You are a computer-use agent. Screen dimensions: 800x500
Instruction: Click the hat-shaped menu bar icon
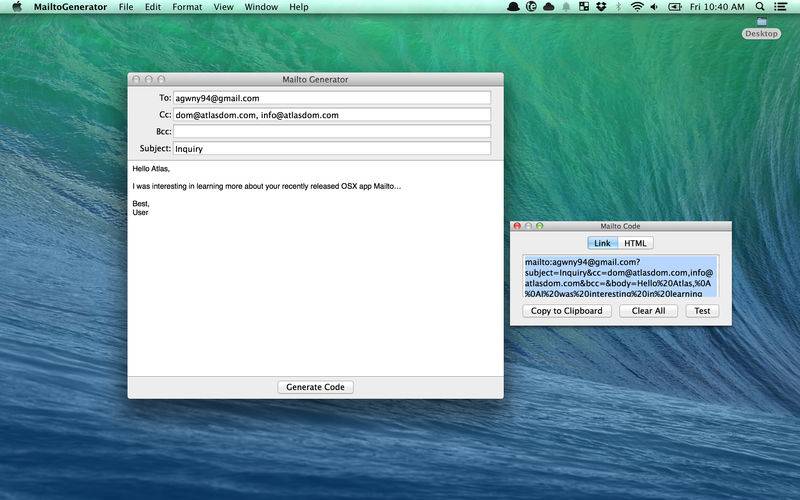pyautogui.click(x=513, y=7)
